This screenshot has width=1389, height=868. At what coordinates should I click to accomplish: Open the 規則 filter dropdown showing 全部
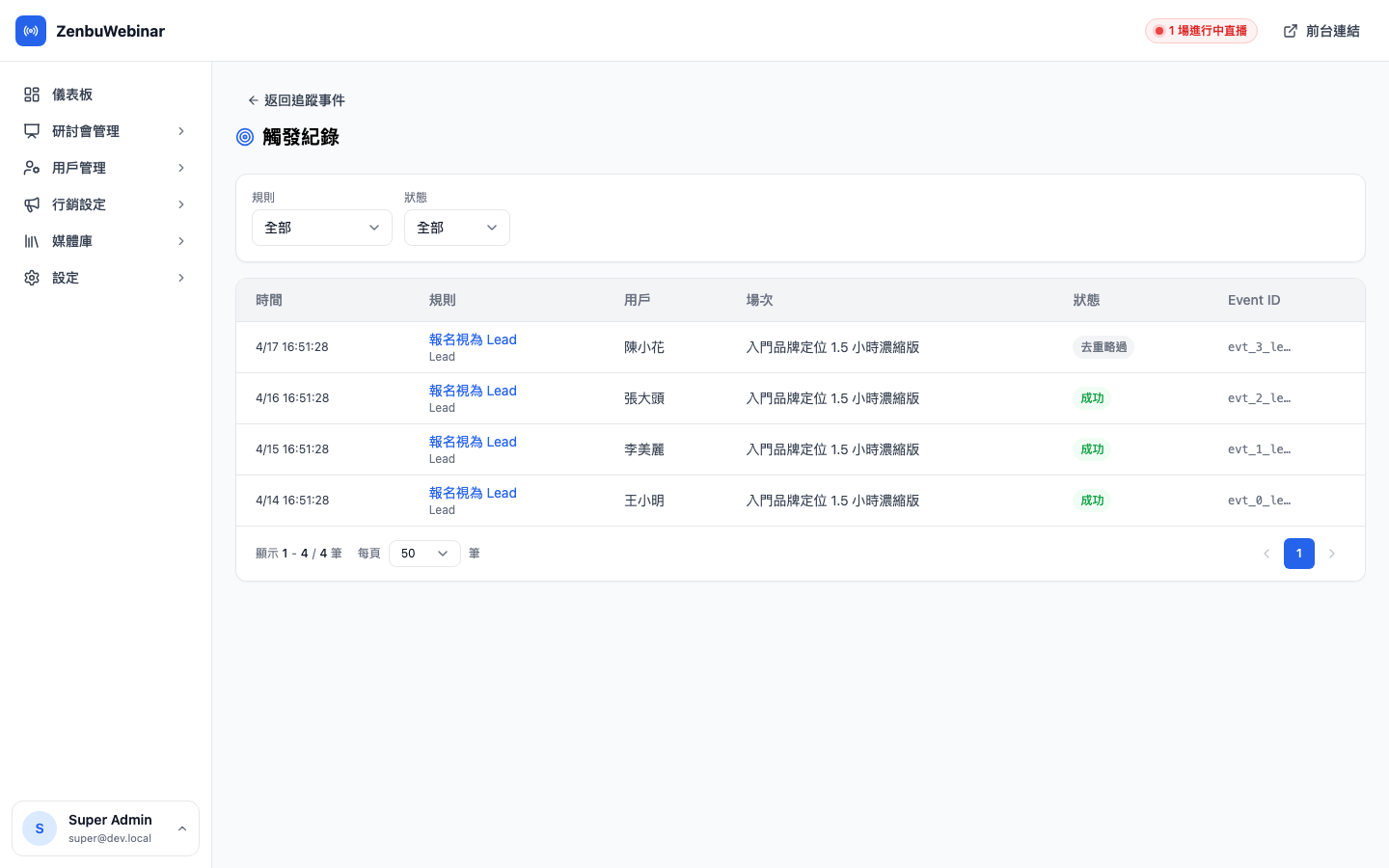coord(321,228)
